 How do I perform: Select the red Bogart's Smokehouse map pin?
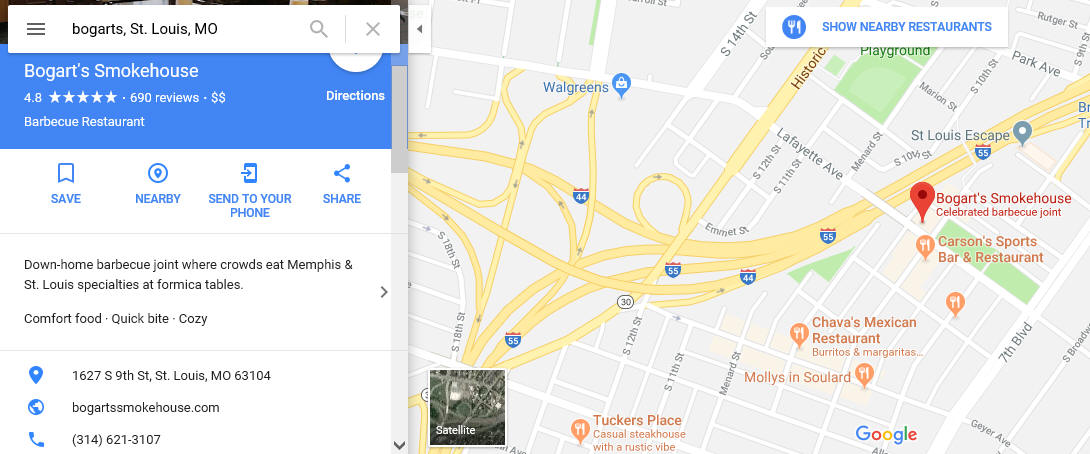(922, 202)
